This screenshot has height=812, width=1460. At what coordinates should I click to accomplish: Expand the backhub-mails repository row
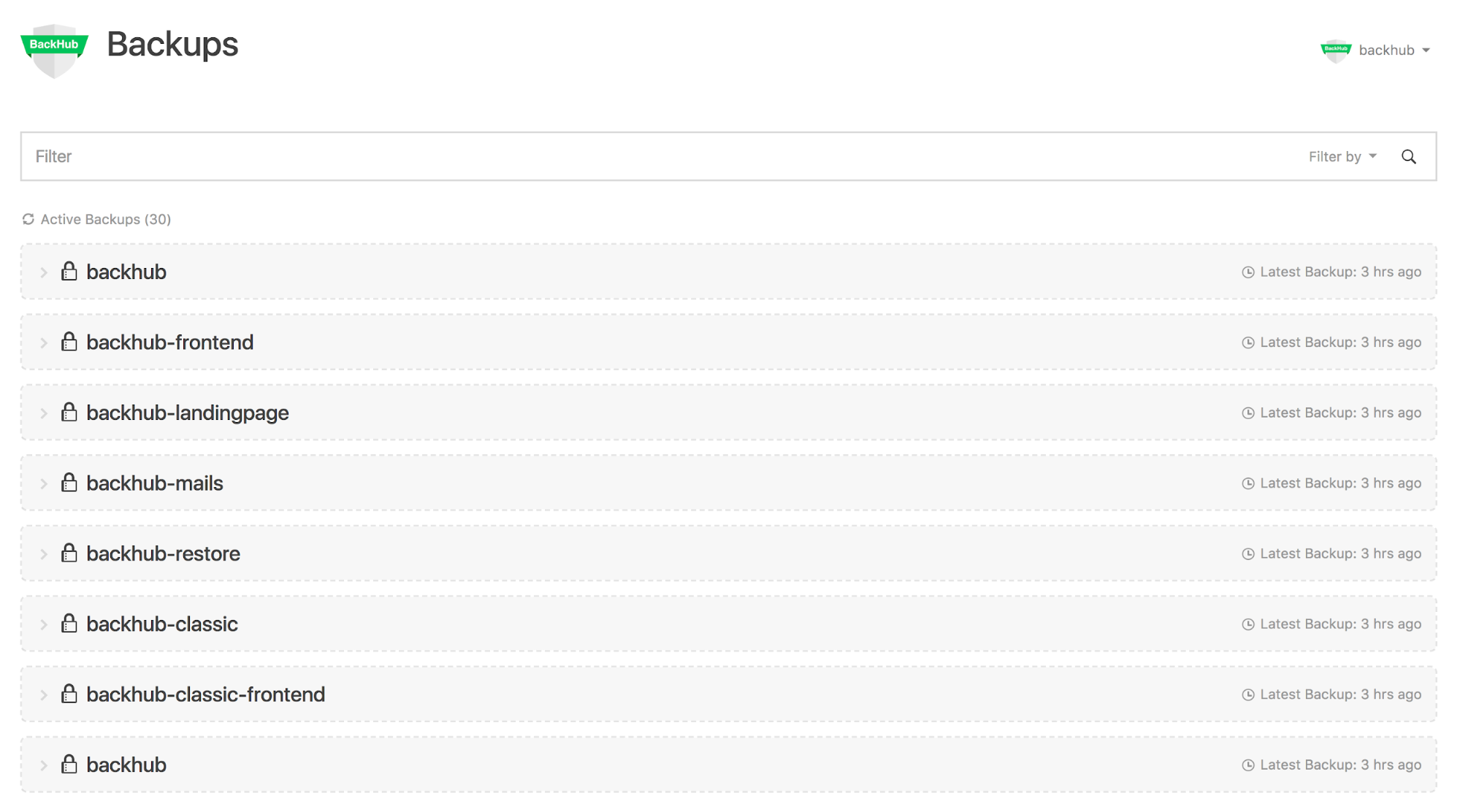pyautogui.click(x=44, y=482)
